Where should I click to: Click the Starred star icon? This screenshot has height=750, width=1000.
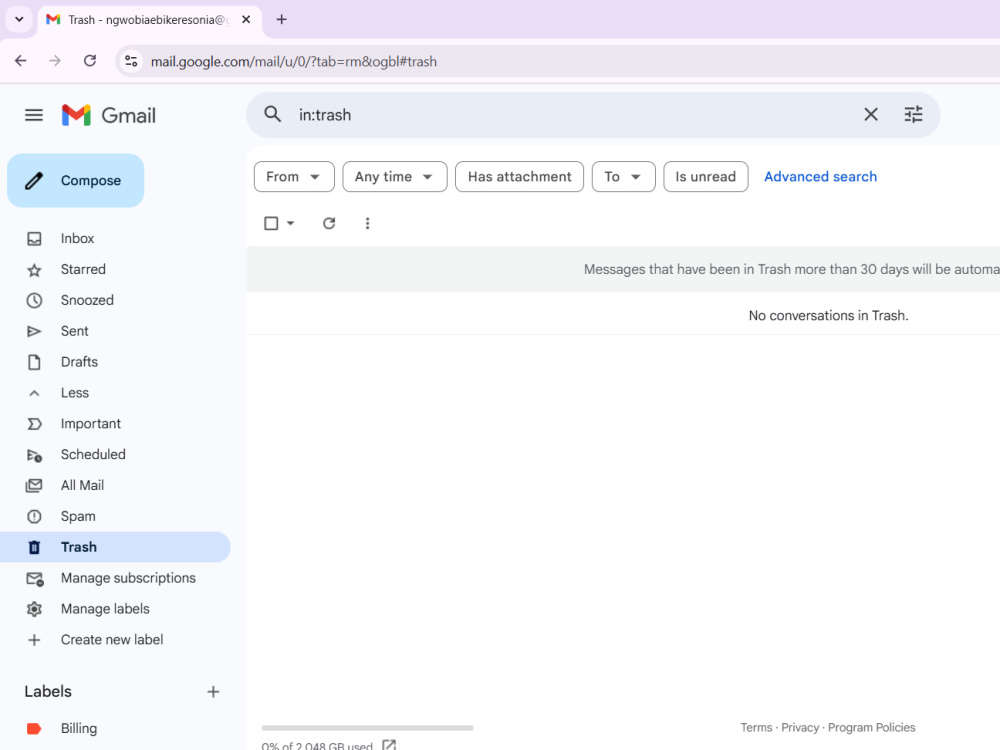click(x=34, y=270)
